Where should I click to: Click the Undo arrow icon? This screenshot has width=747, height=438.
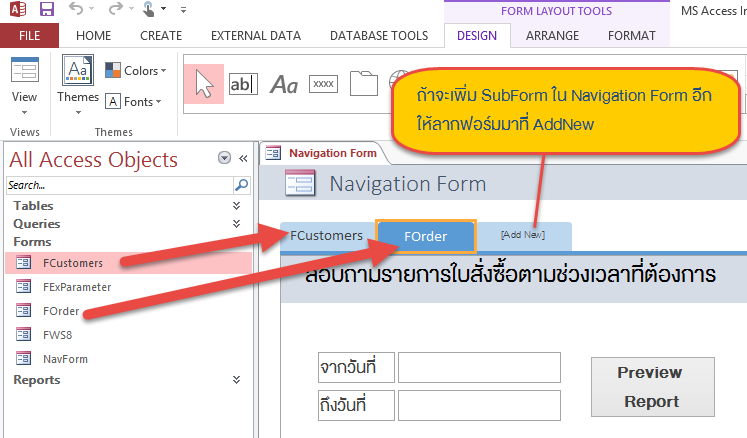point(76,9)
